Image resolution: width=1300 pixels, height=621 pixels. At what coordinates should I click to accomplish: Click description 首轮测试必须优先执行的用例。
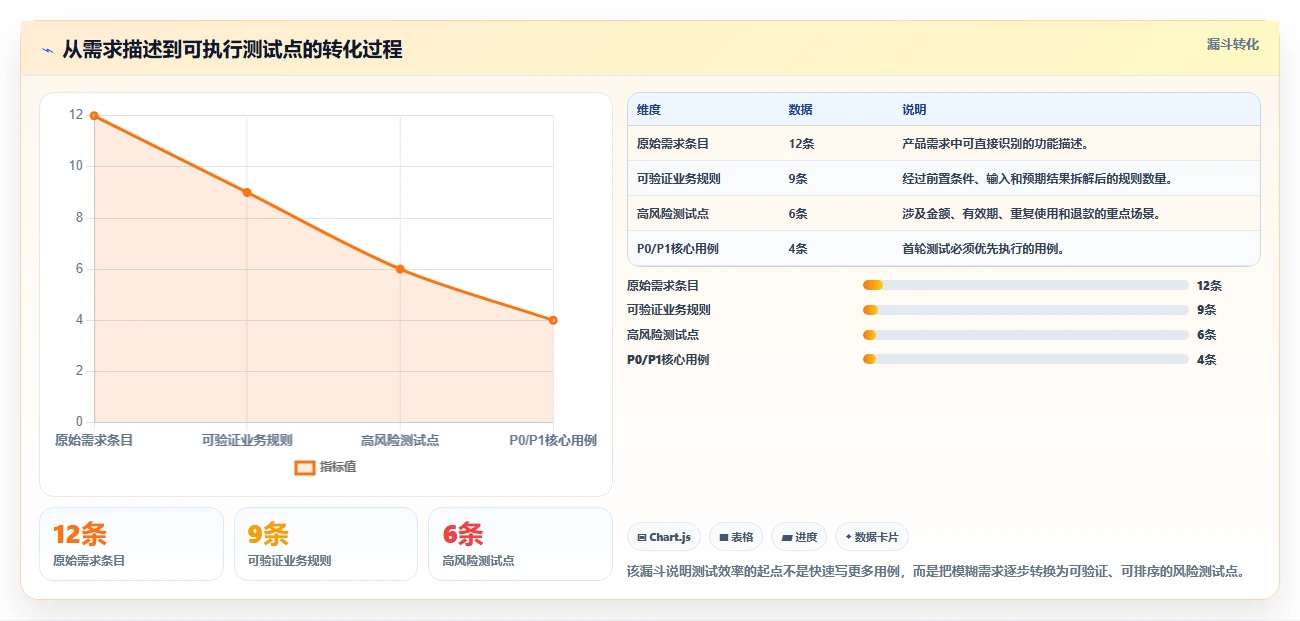(983, 249)
